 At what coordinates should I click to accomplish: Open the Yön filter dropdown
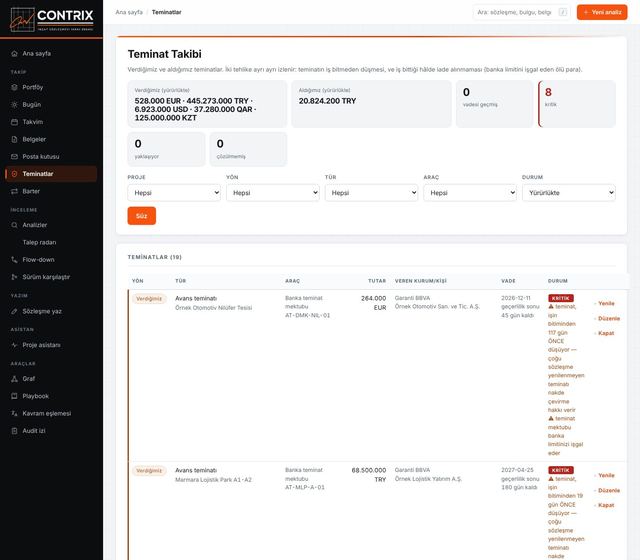pyautogui.click(x=273, y=193)
